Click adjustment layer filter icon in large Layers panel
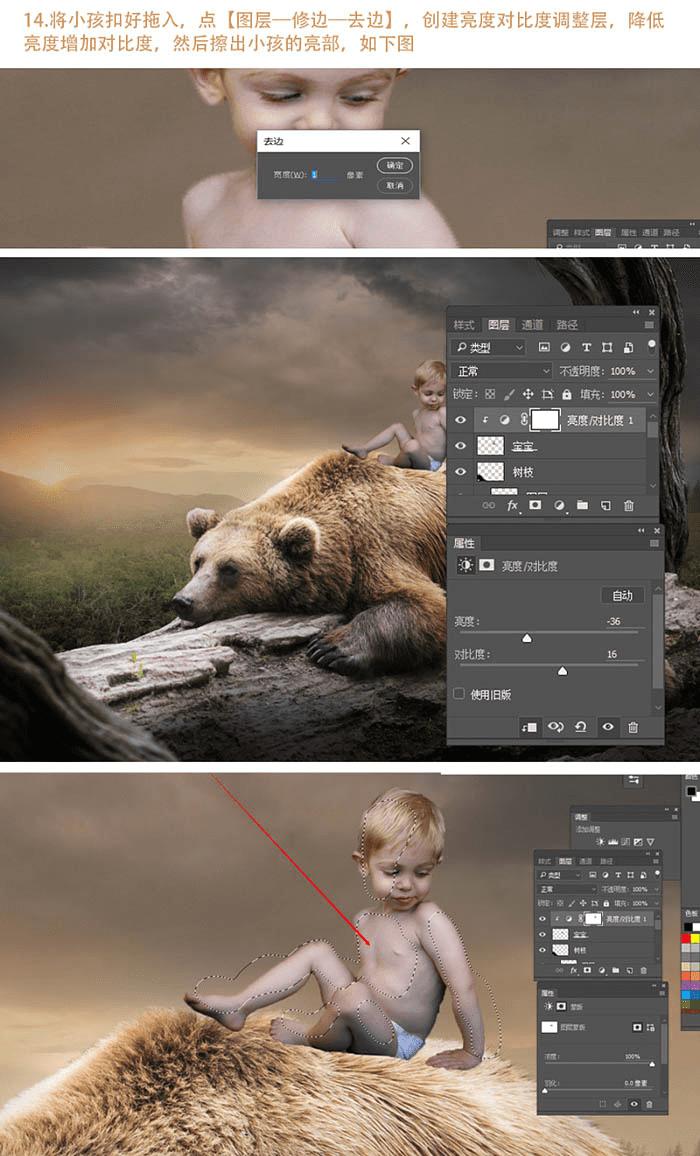700x1156 pixels. click(565, 347)
